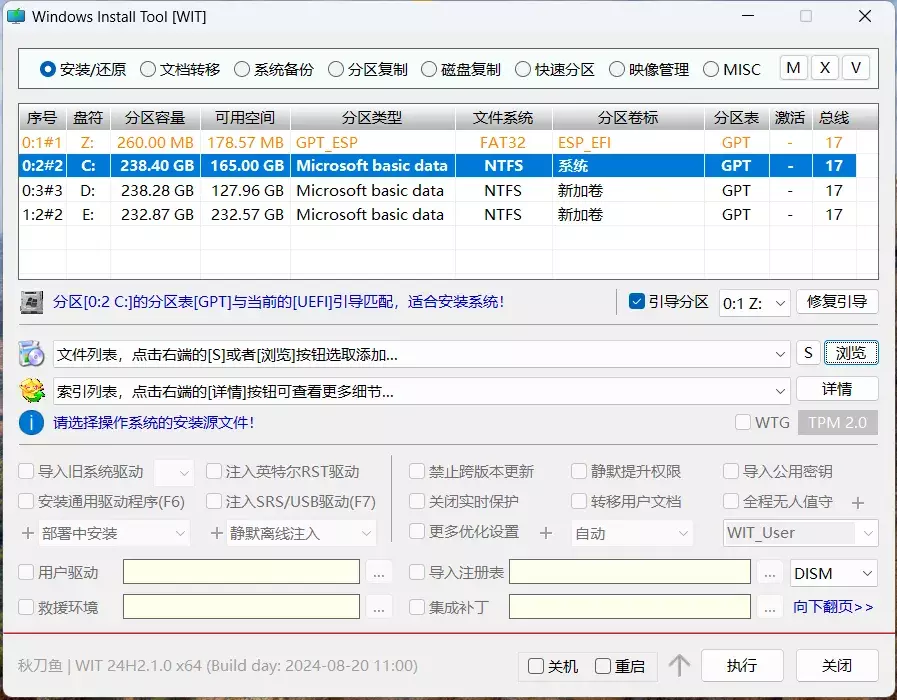Click the 盘符 column header
897x700 pixels.
click(88, 117)
